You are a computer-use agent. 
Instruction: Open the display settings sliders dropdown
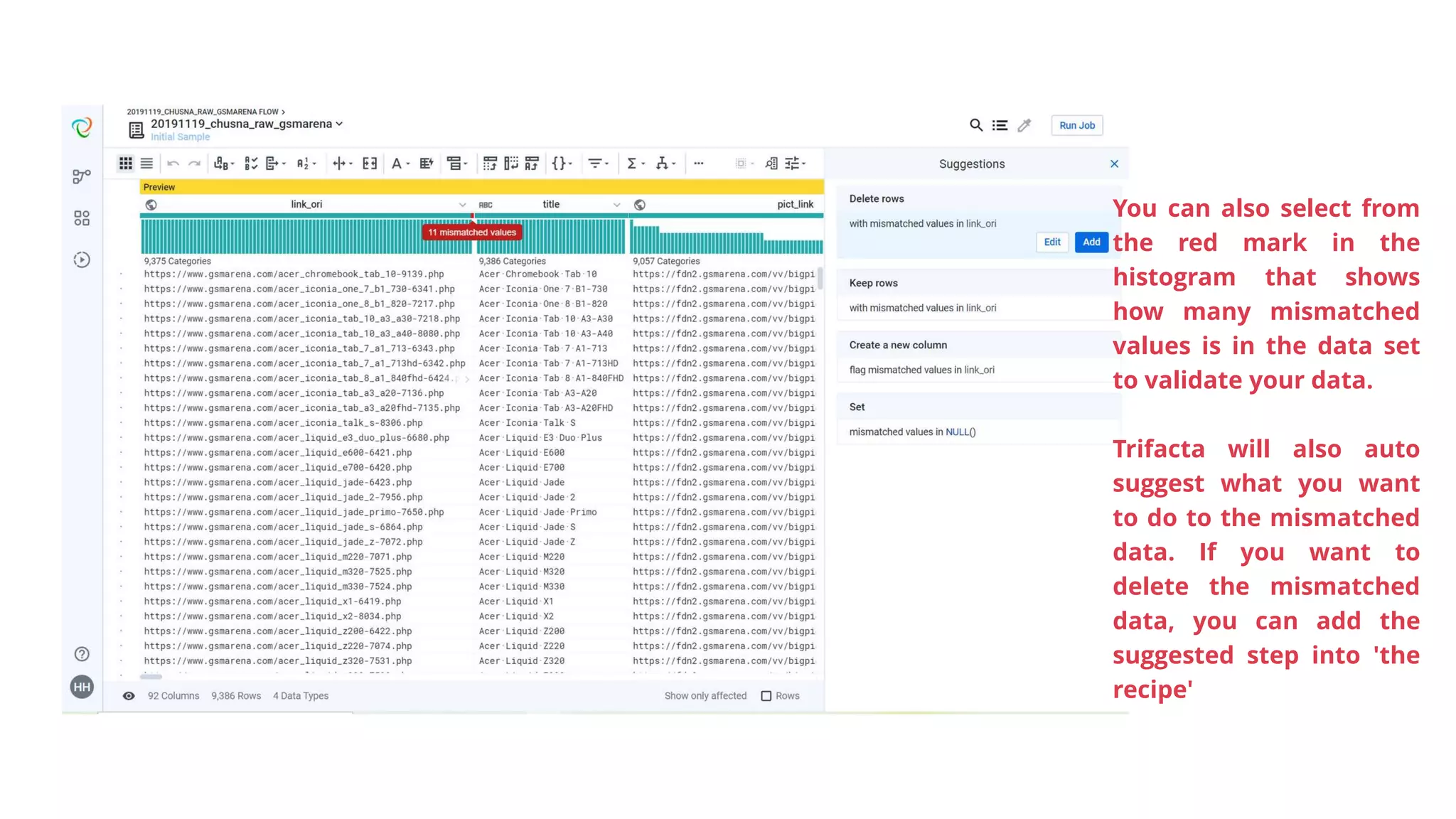(796, 164)
